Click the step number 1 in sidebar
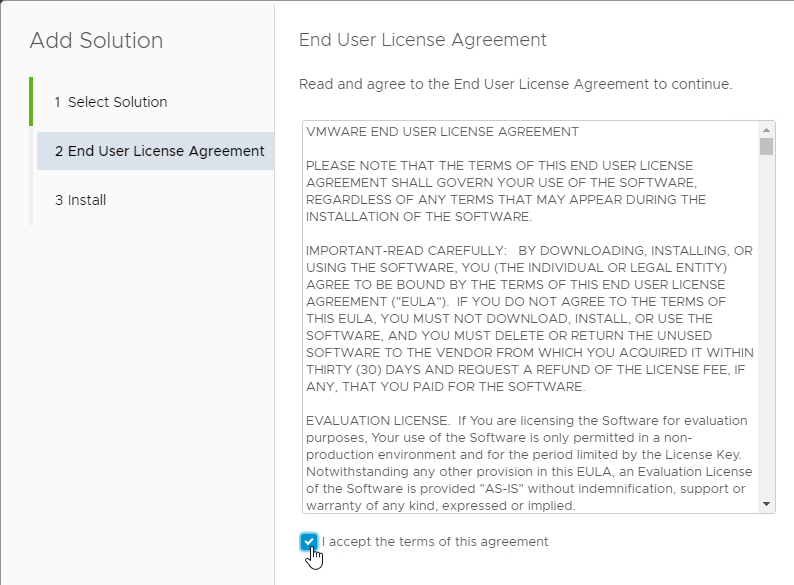This screenshot has height=585, width=794. (x=58, y=102)
